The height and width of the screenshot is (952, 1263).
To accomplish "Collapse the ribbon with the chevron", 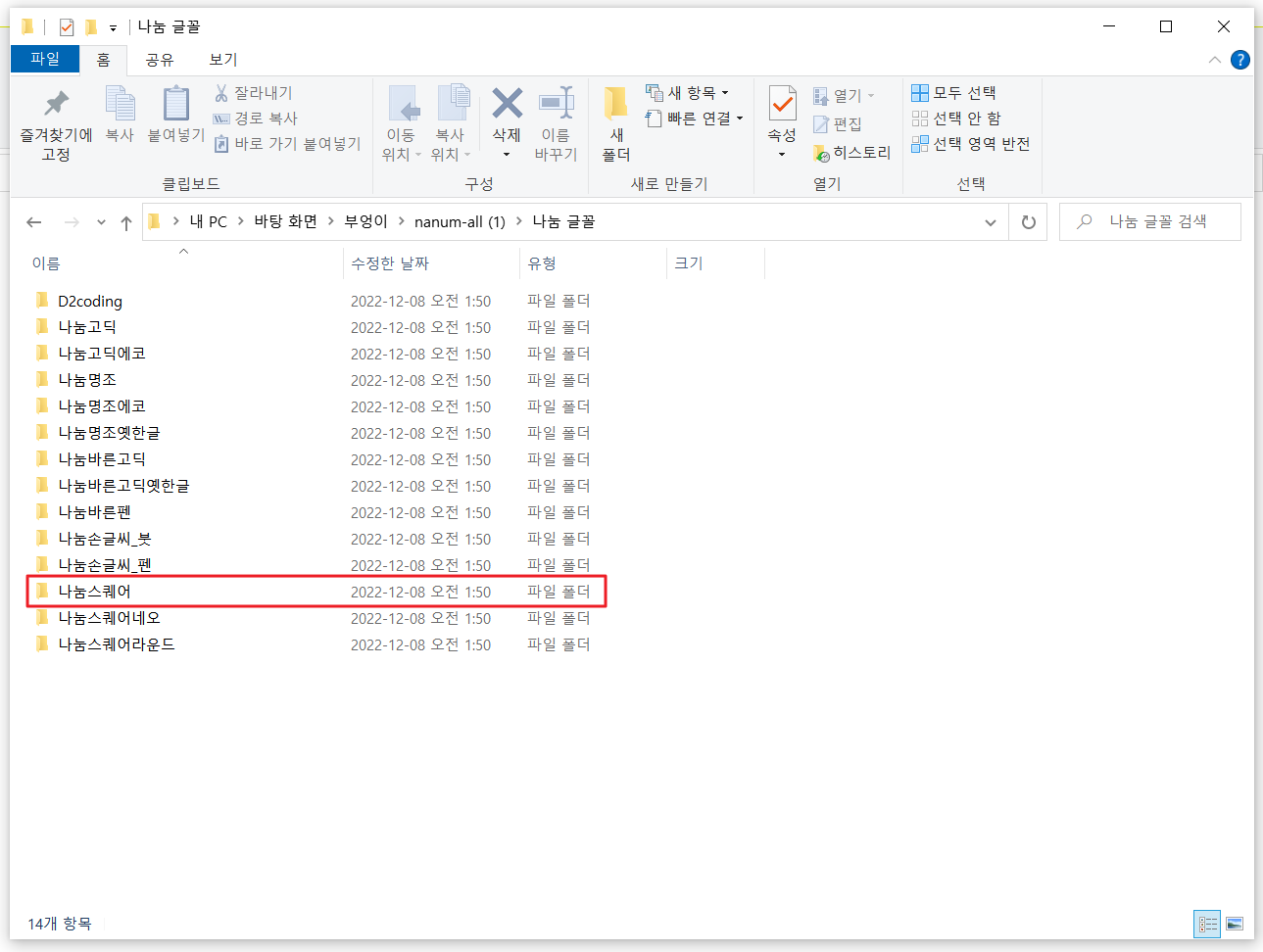I will [x=1215, y=60].
